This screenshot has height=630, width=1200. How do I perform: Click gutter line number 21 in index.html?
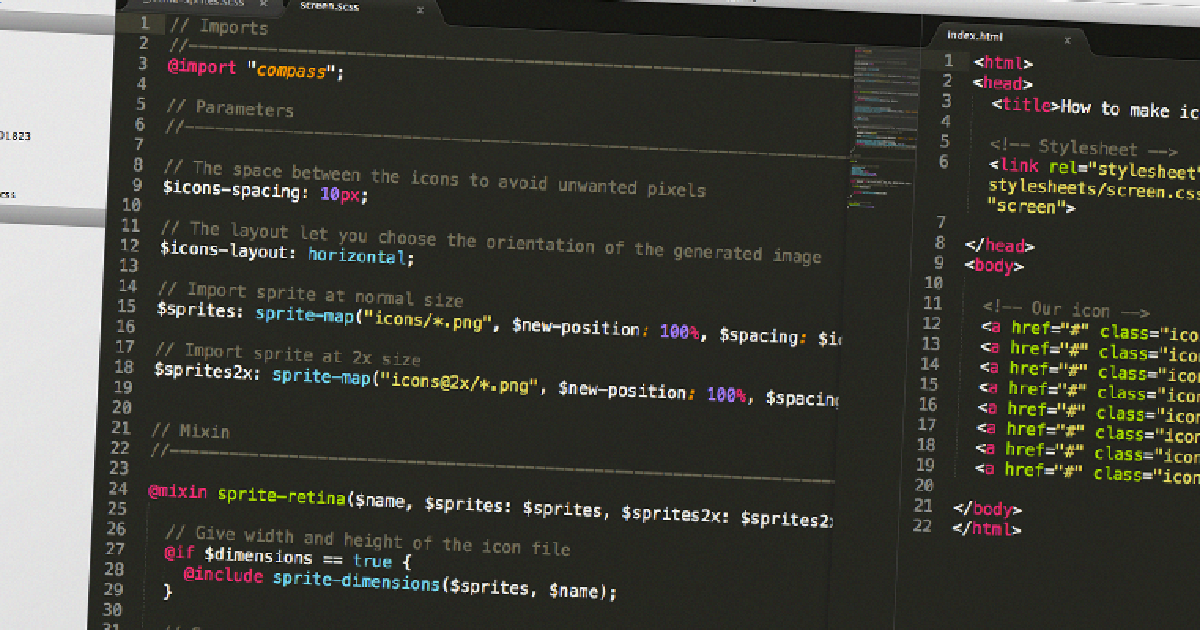click(923, 505)
